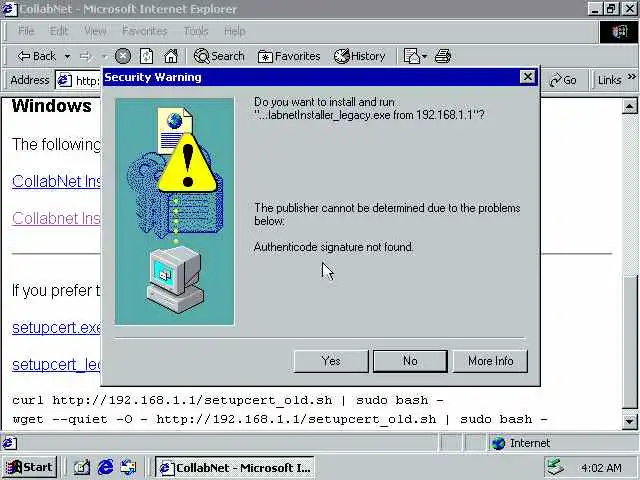Click the Links toolbar label
Screen dimensions: 640x480
coord(609,80)
